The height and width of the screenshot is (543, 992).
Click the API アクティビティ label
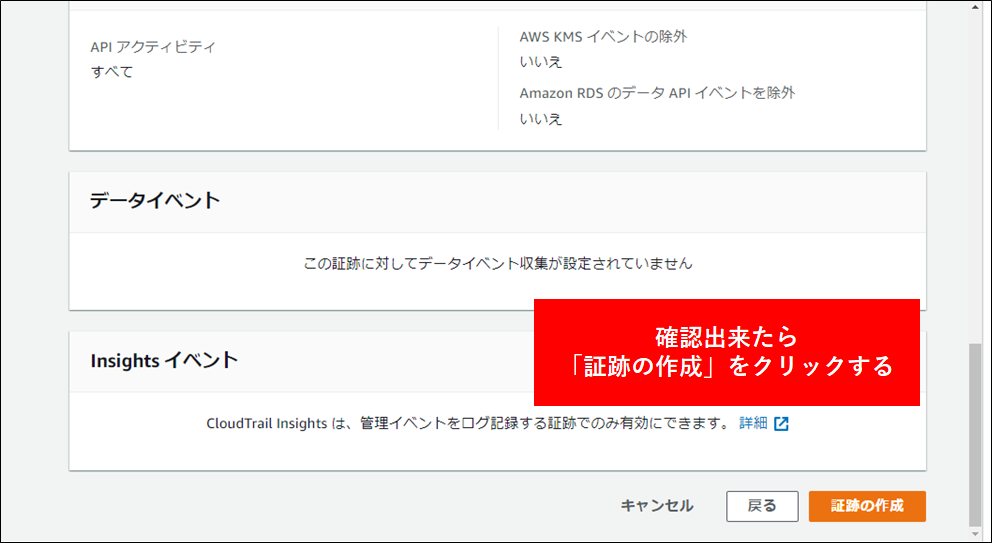coord(153,47)
